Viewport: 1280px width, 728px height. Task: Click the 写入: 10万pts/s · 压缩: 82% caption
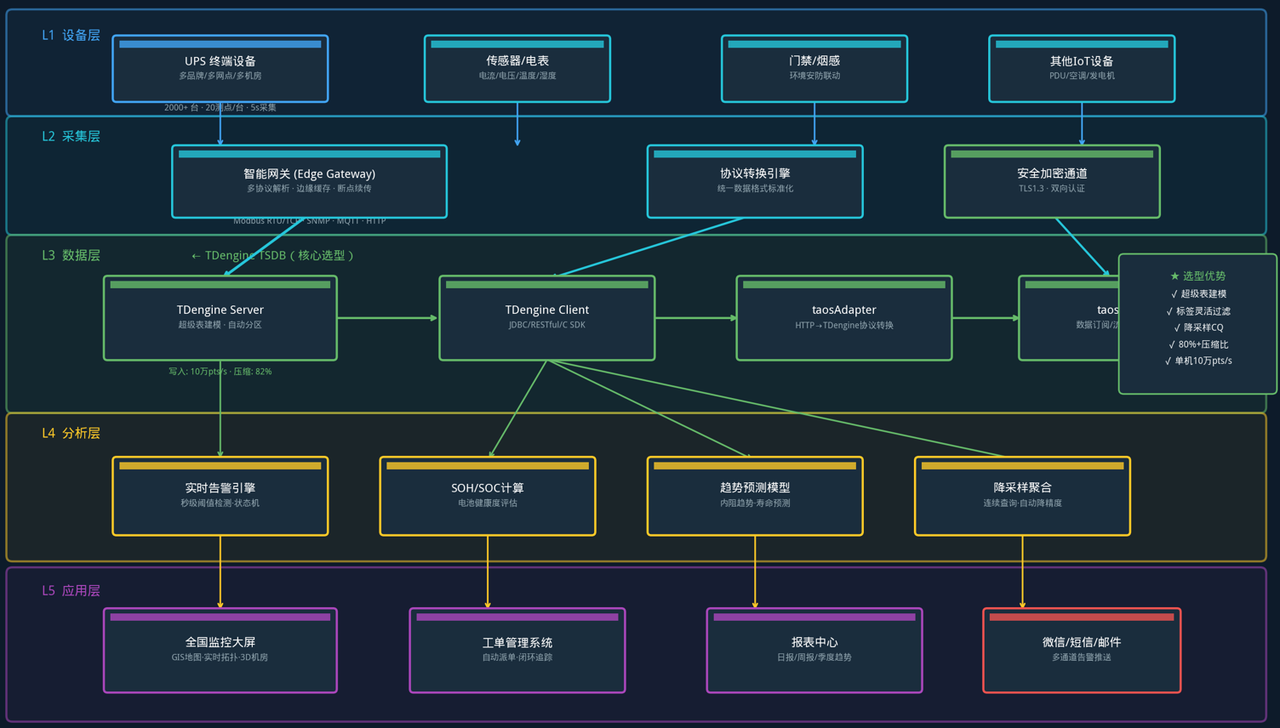[x=220, y=371]
